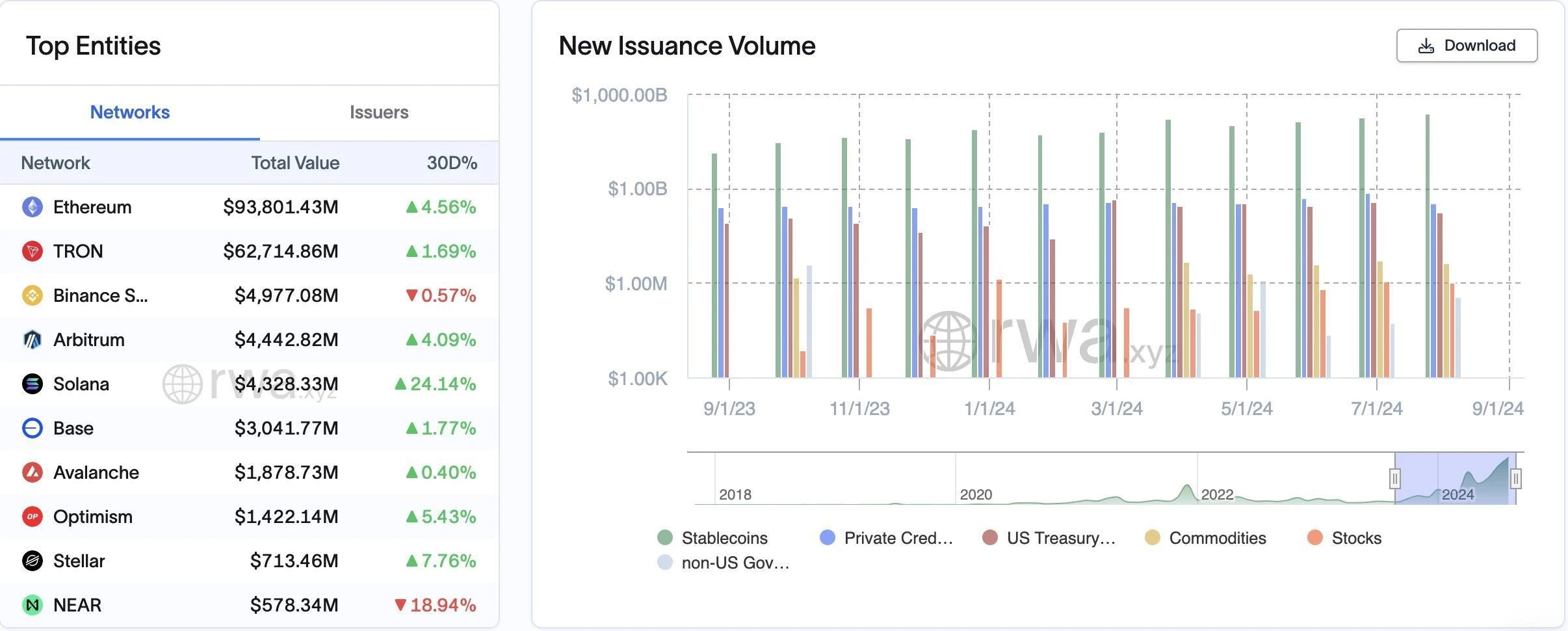Click 2020 on the timeline navigator
The height and width of the screenshot is (631, 1568).
(x=976, y=494)
